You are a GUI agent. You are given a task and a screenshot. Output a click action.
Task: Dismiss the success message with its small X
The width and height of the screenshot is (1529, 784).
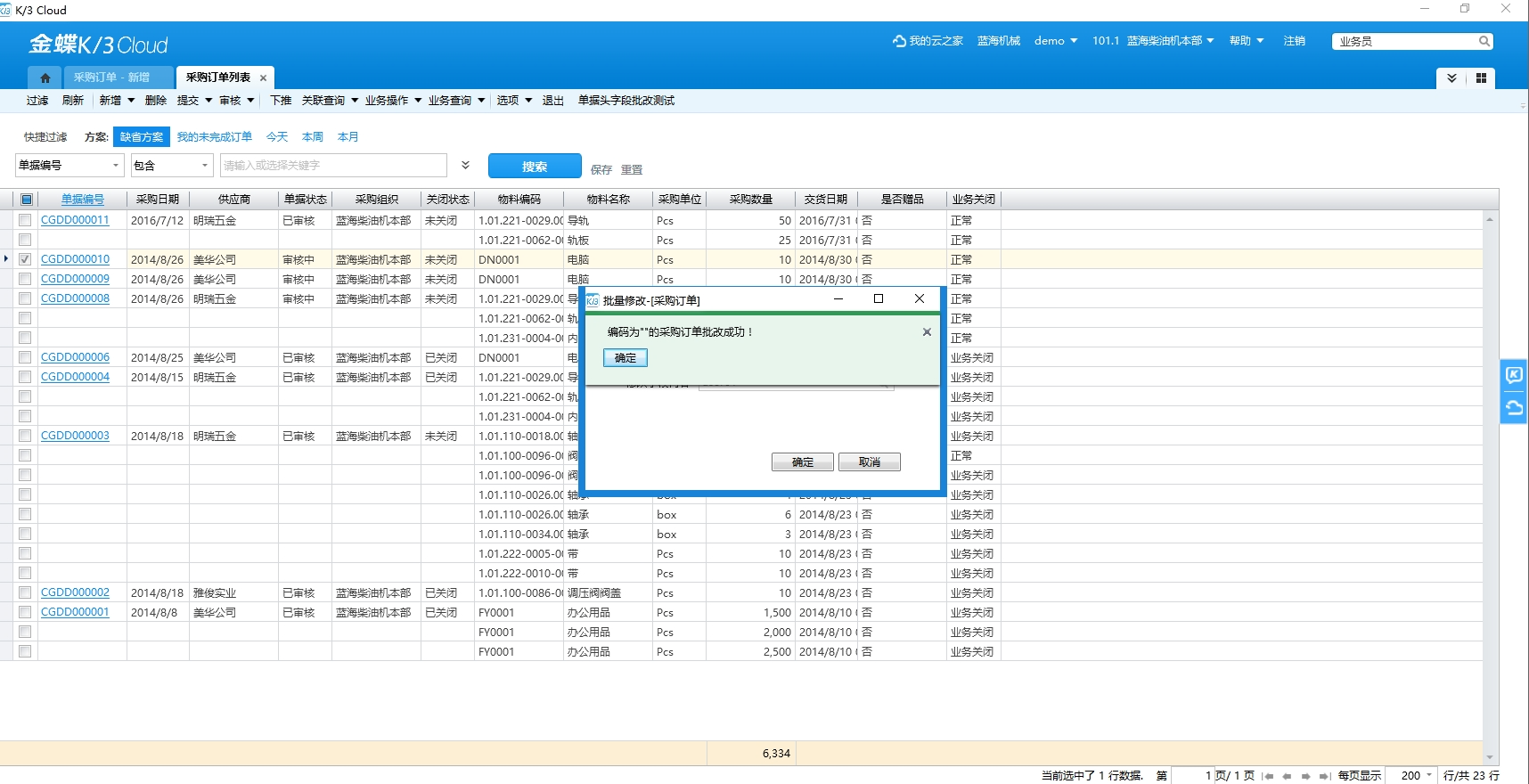(x=927, y=332)
